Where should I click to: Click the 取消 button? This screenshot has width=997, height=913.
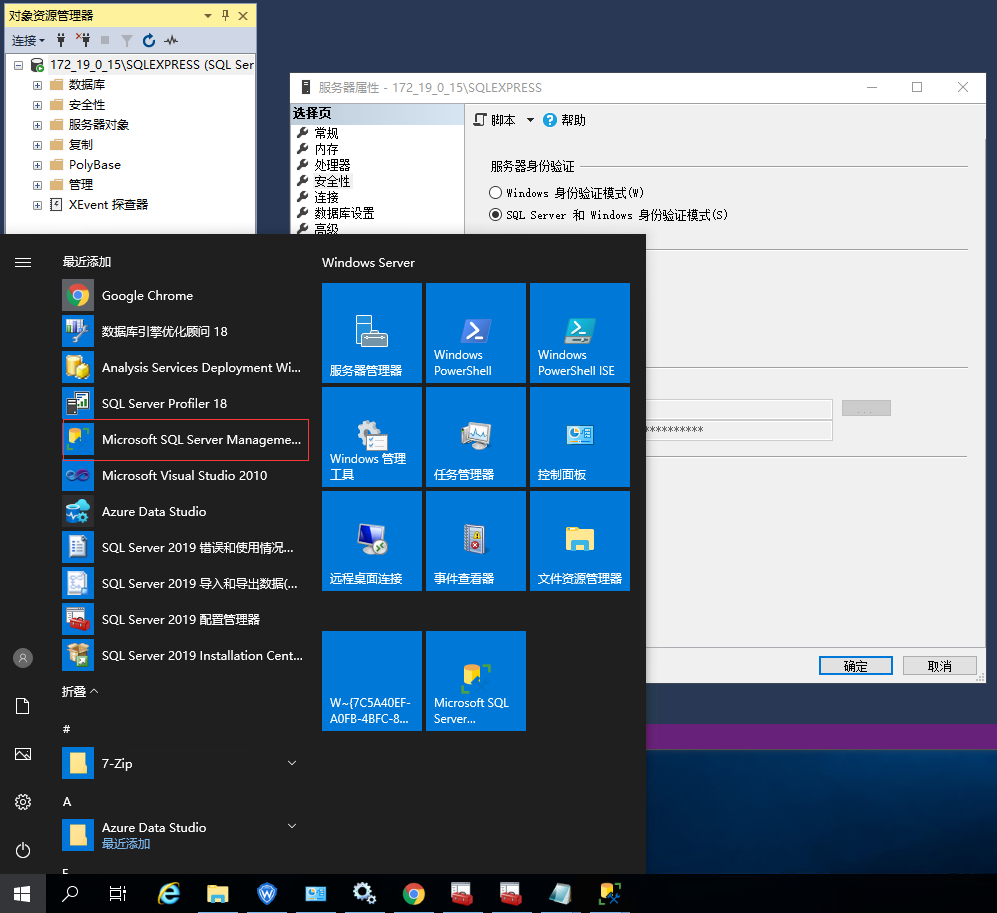click(x=939, y=666)
